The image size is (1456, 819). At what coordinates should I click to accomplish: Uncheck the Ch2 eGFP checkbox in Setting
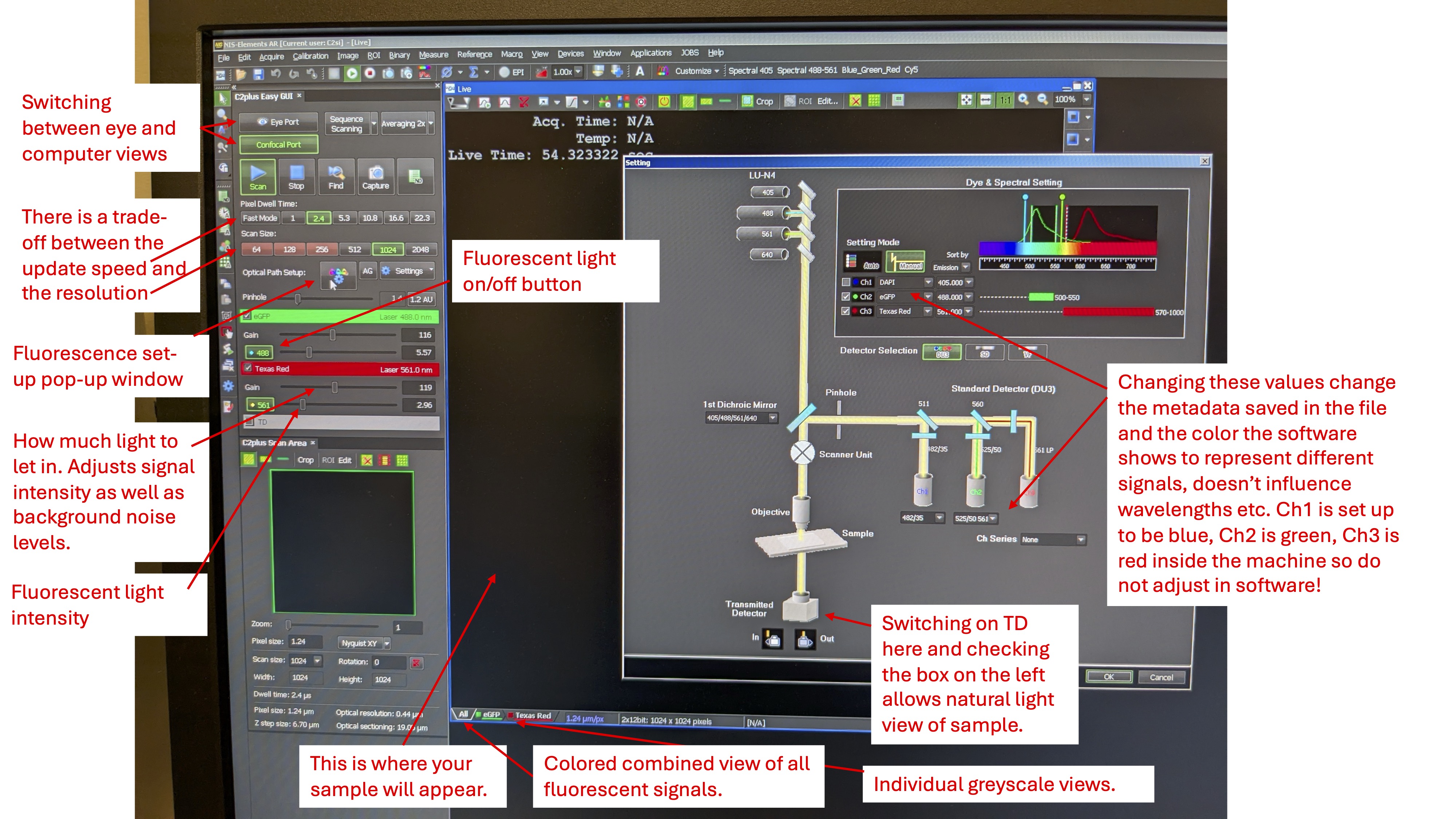point(846,296)
